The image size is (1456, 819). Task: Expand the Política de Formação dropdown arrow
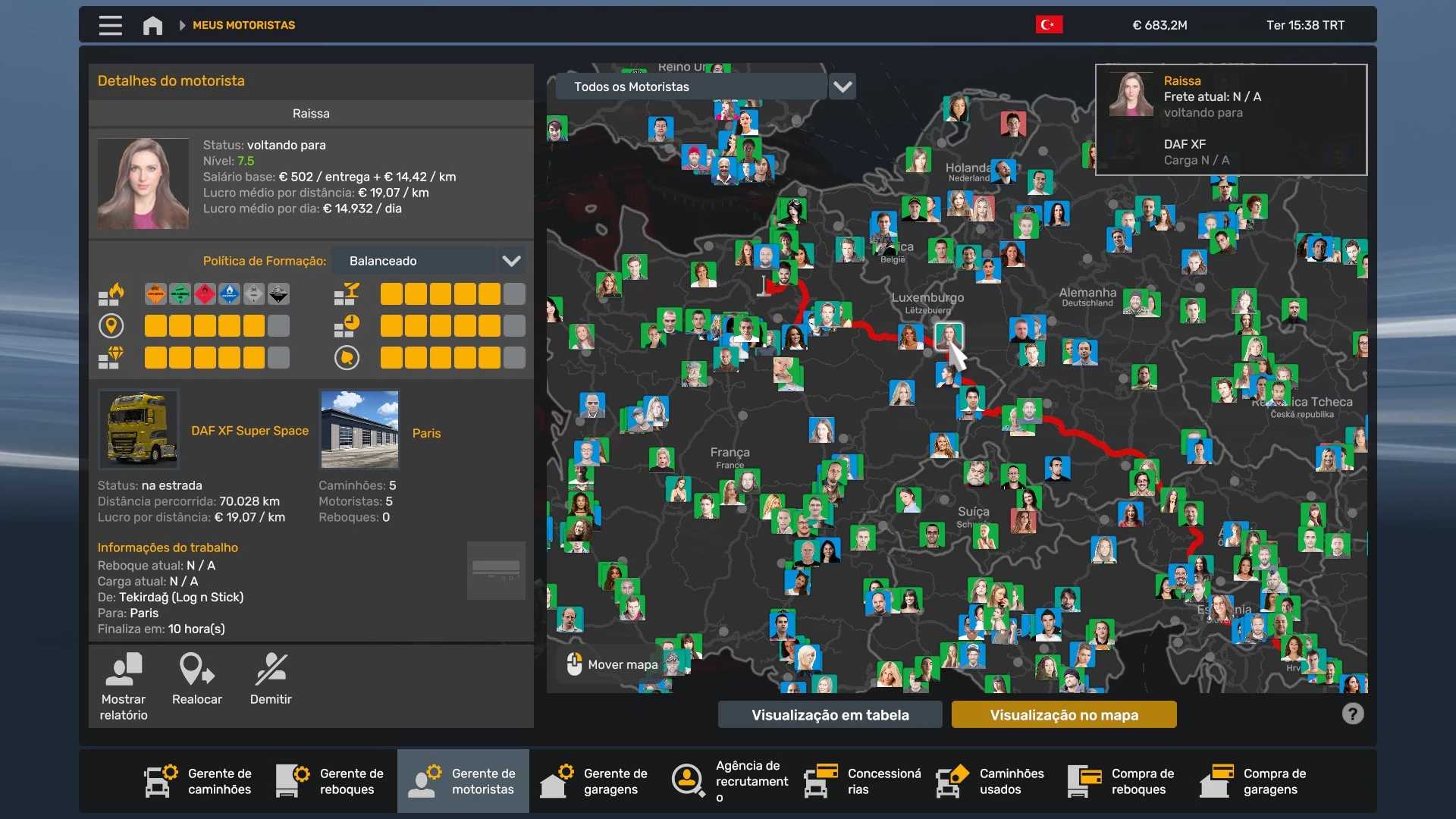(x=512, y=261)
